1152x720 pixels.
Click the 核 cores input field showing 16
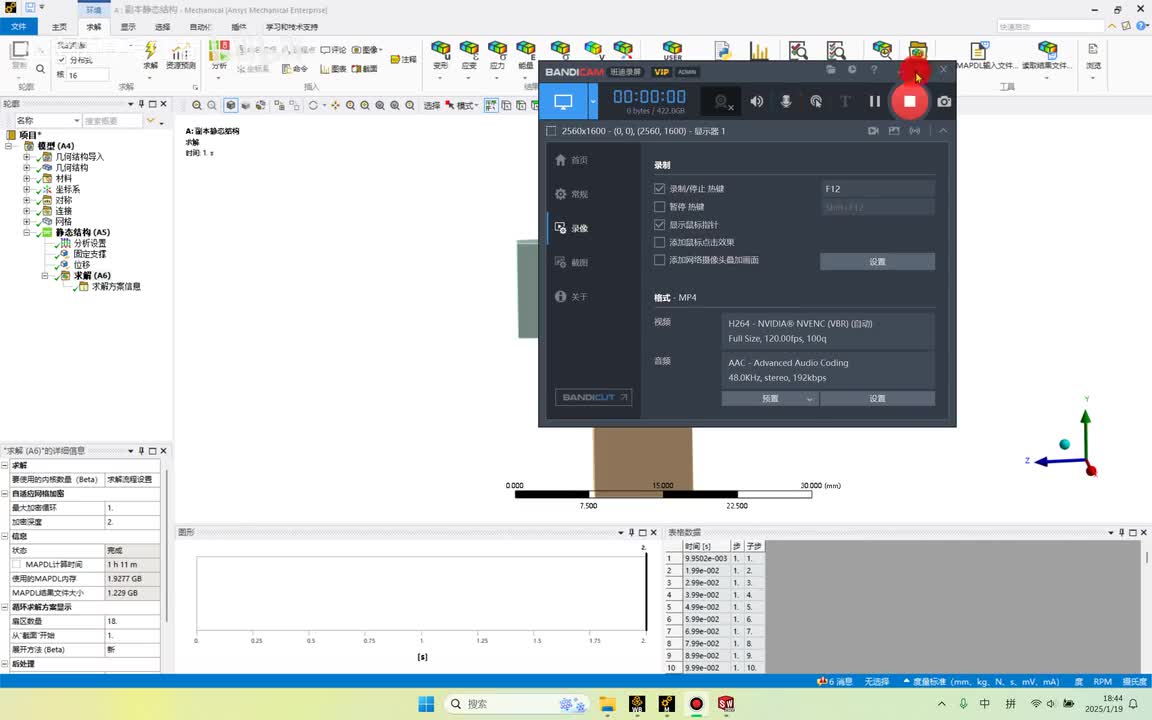(88, 75)
